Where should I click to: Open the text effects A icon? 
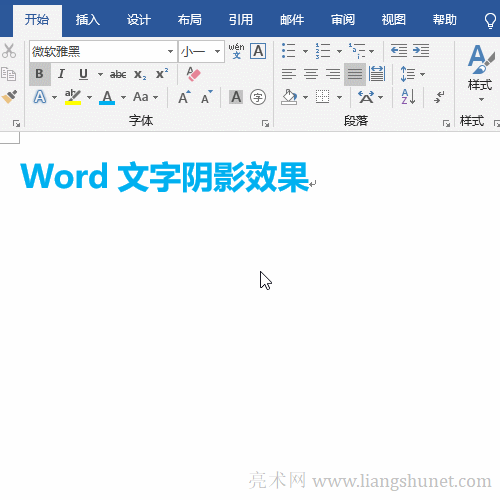(x=40, y=97)
